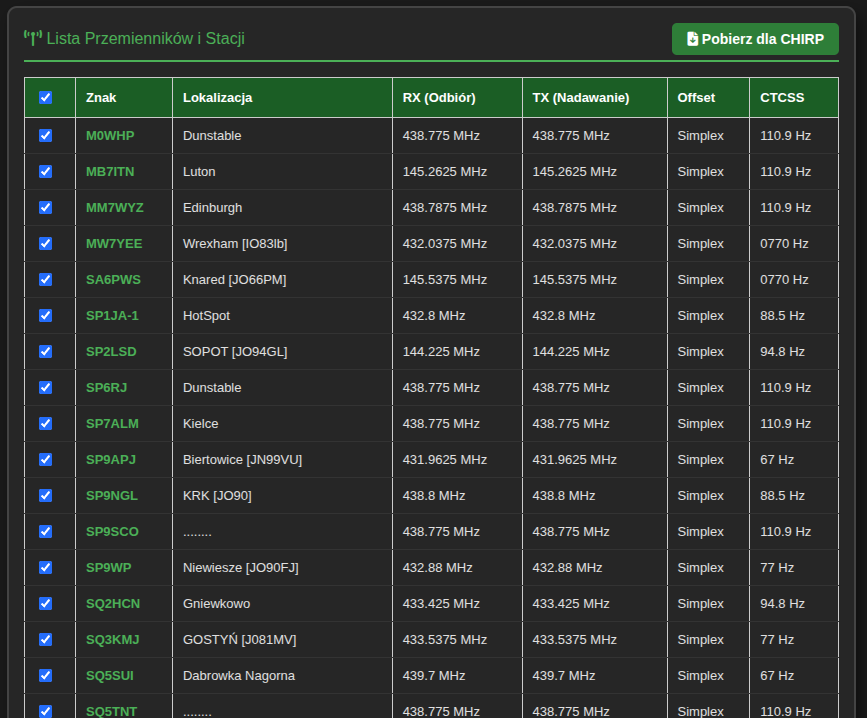Click the file download icon in CHIRP button
Screen dimensions: 867x718
[x=693, y=39]
